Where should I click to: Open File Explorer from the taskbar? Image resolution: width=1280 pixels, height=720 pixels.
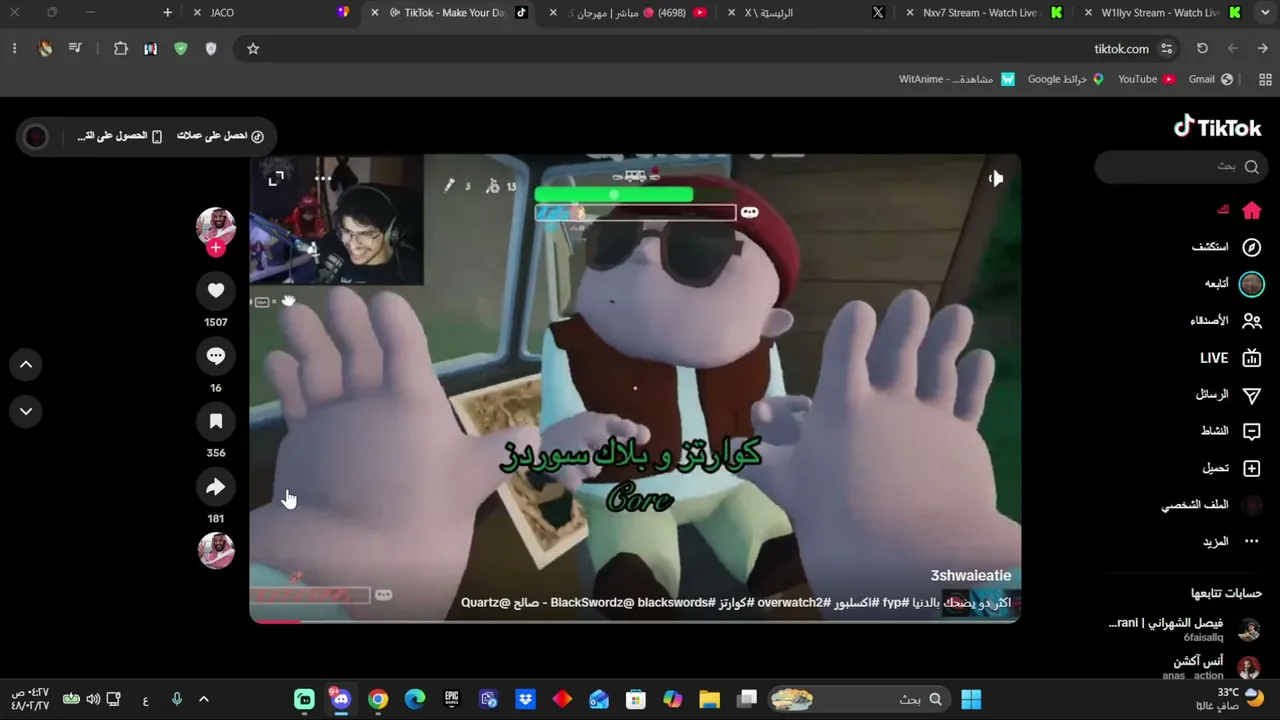click(709, 699)
